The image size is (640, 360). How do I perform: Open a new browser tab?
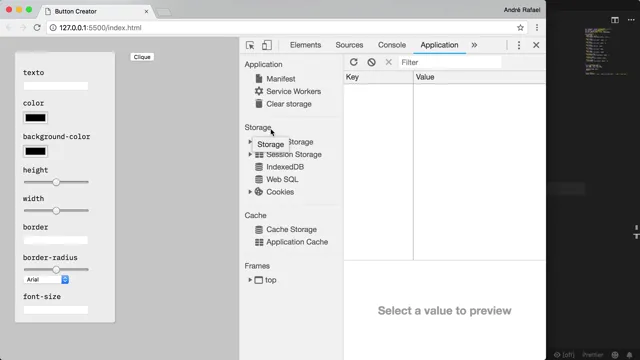pos(164,13)
